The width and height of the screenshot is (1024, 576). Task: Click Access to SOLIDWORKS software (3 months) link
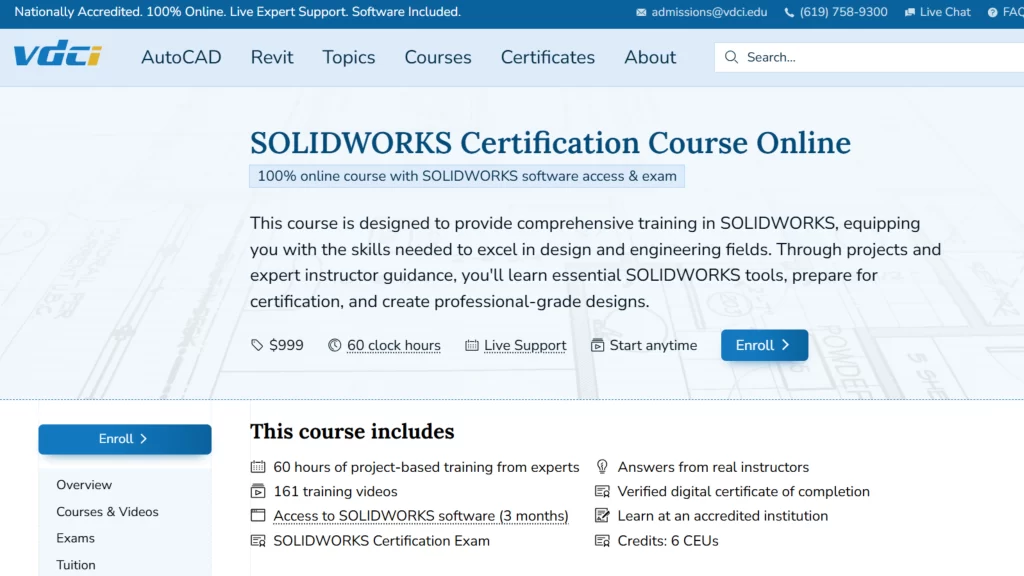coord(421,516)
